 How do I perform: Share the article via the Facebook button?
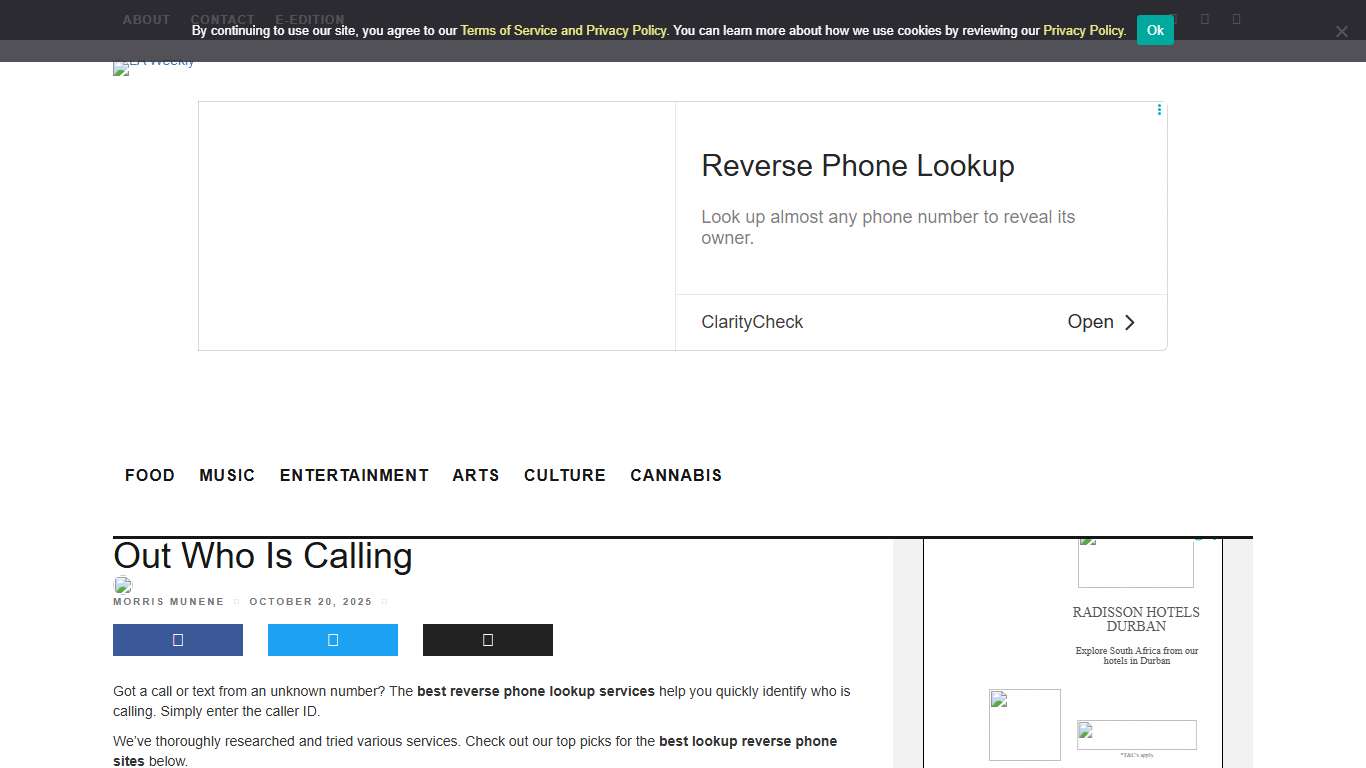[x=177, y=640]
